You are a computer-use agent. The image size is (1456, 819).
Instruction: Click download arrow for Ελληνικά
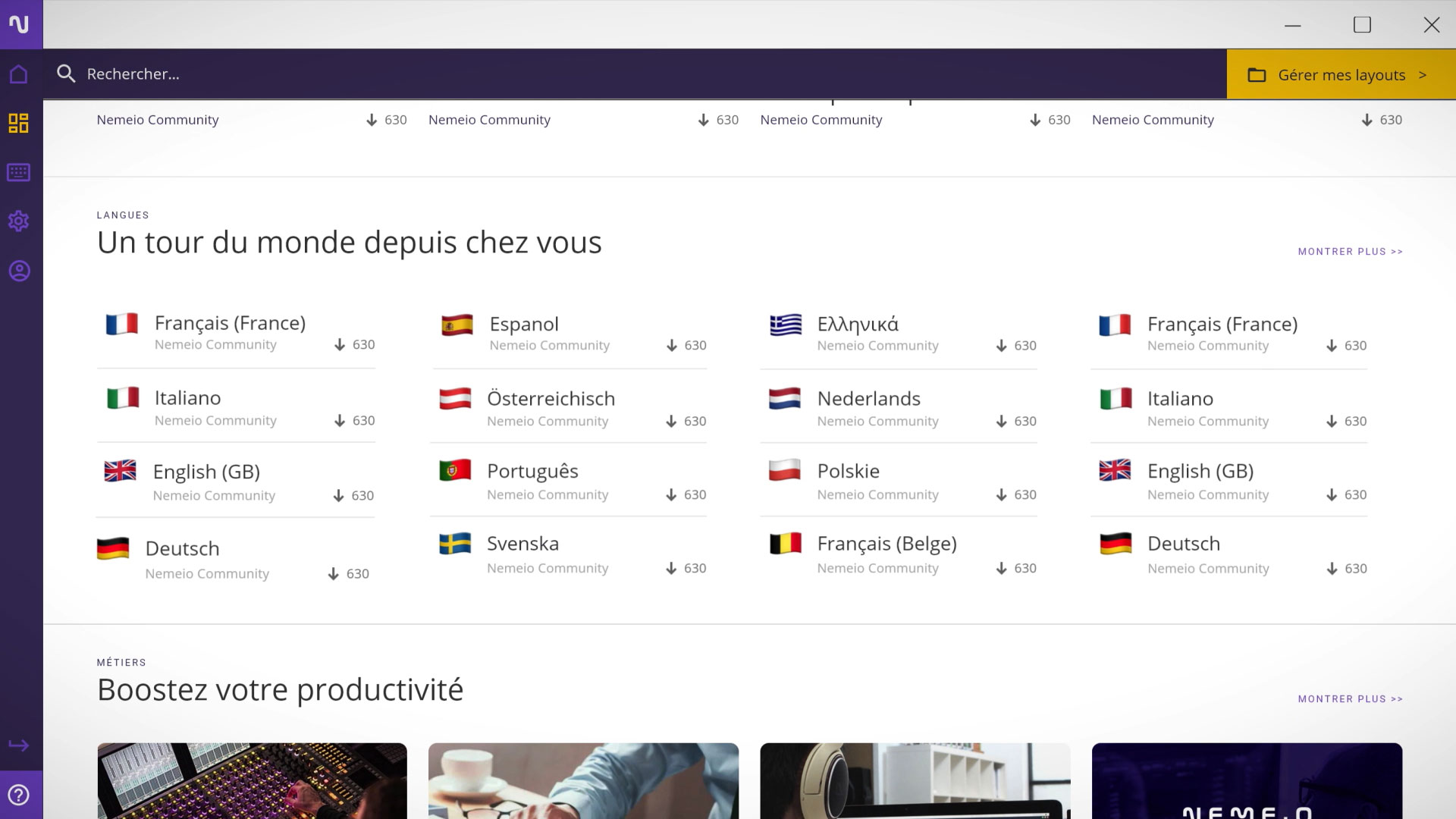click(x=1002, y=346)
